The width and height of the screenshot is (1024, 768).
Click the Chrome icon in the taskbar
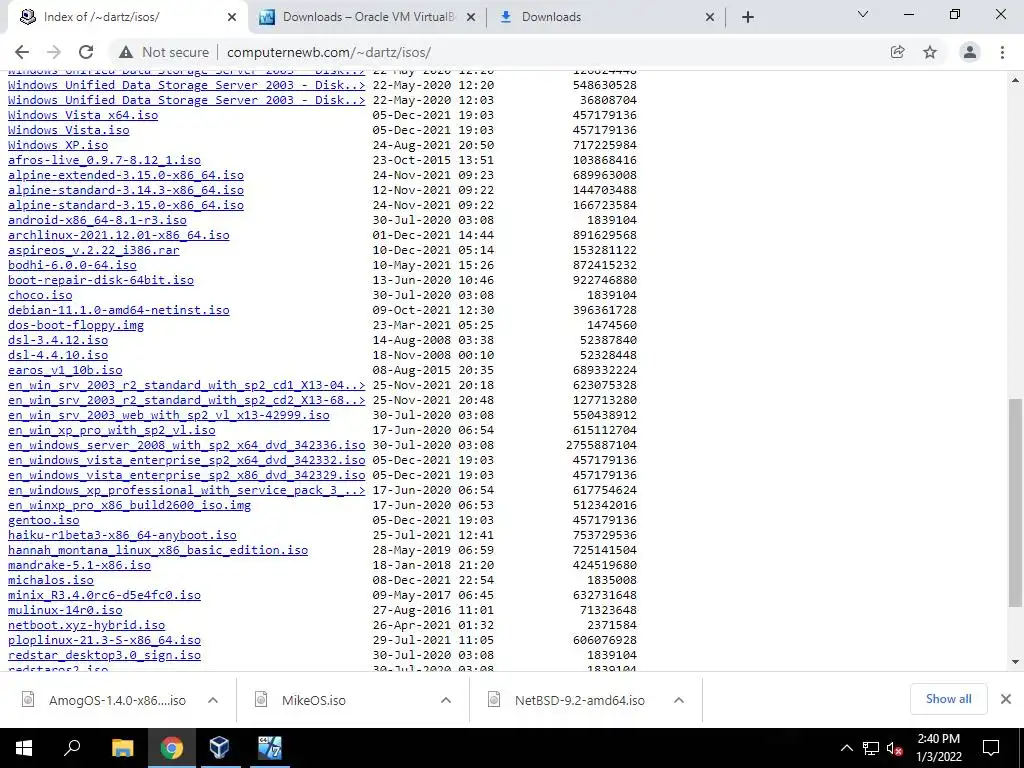[x=171, y=748]
